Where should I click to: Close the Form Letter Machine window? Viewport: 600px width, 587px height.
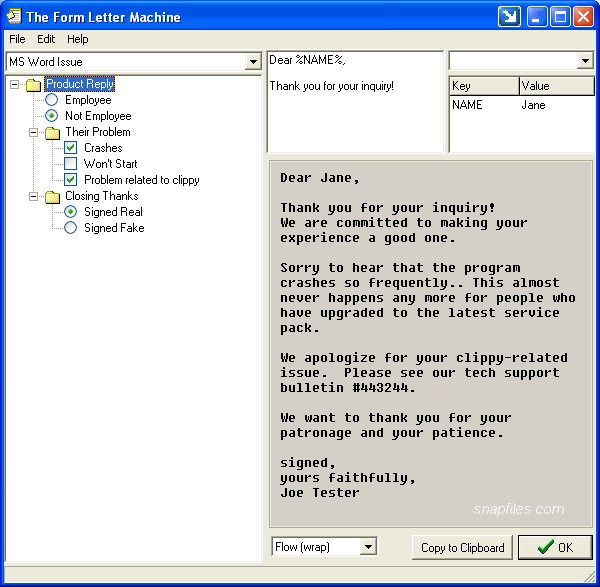pos(583,17)
